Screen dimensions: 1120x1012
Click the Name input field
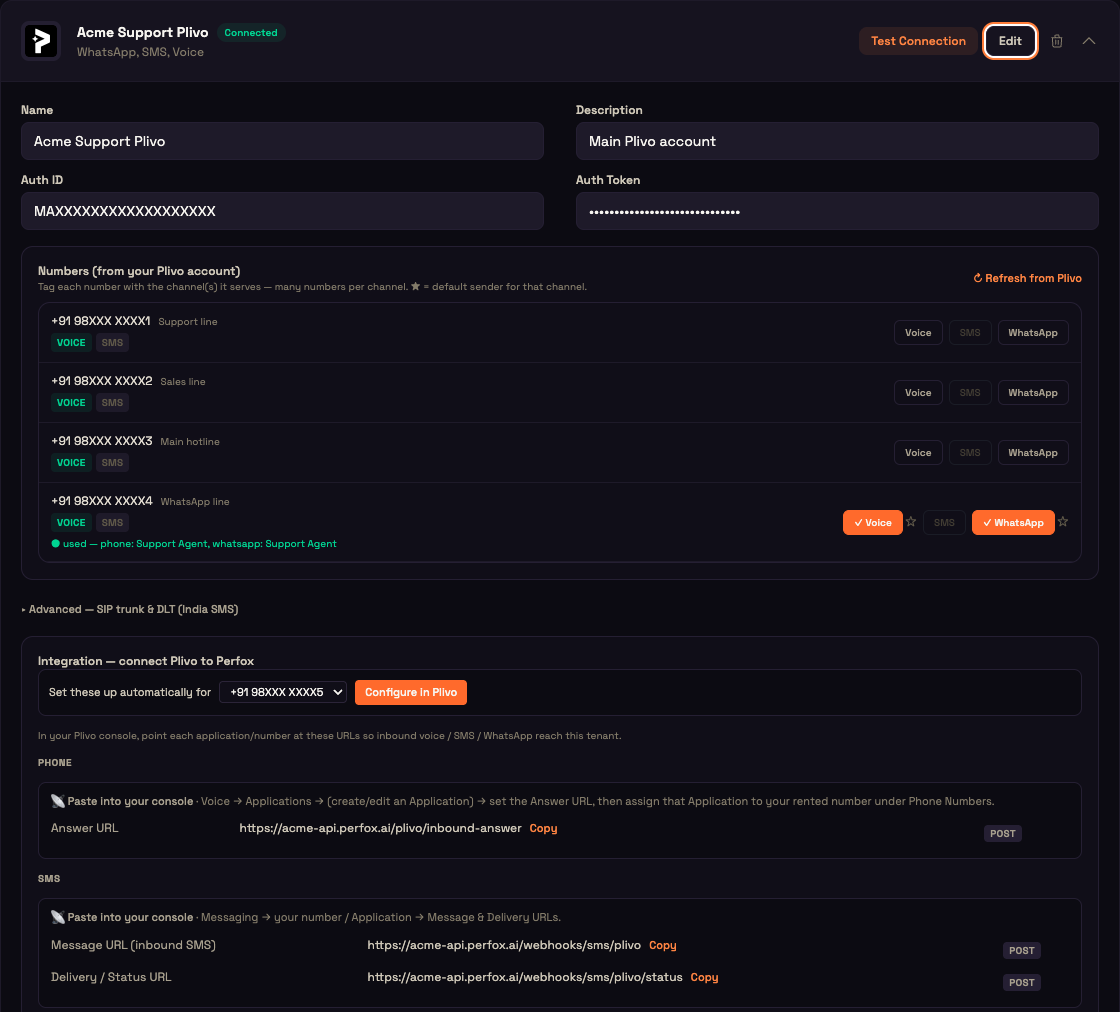(x=282, y=141)
